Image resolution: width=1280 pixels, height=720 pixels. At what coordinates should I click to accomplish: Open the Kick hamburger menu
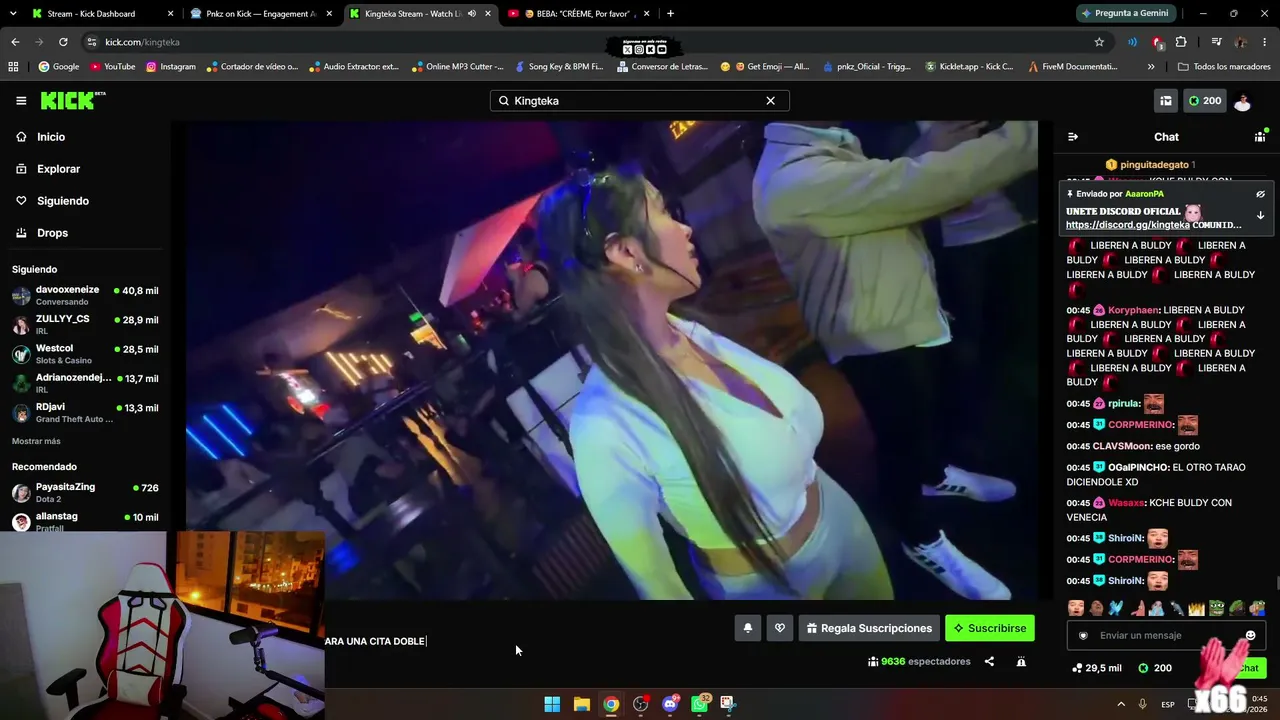pos(21,100)
